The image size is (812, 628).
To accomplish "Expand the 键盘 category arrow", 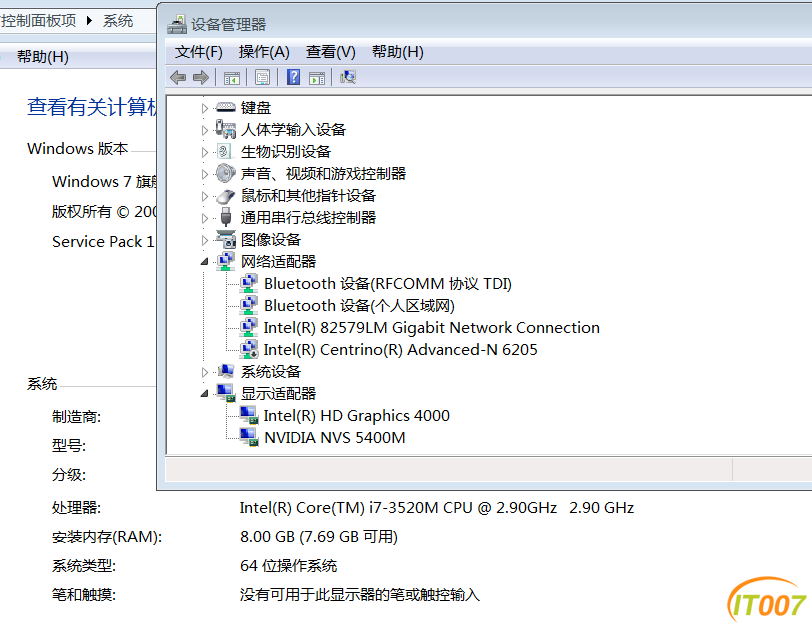I will coord(205,108).
